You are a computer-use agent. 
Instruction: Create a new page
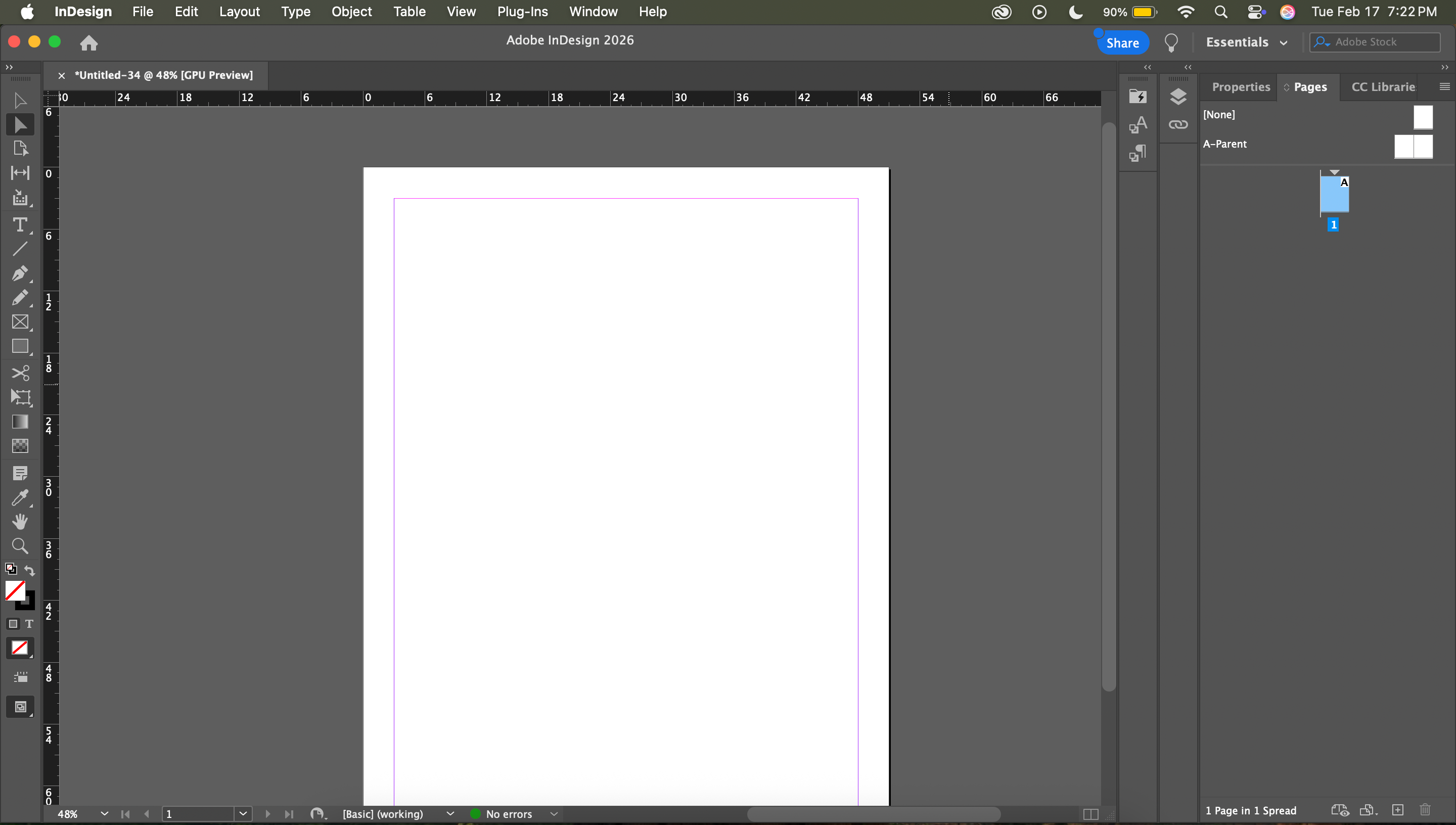pyautogui.click(x=1398, y=810)
